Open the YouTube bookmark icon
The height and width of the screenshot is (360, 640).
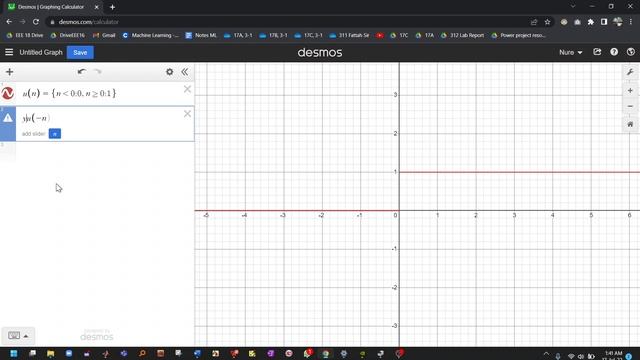click(380, 36)
